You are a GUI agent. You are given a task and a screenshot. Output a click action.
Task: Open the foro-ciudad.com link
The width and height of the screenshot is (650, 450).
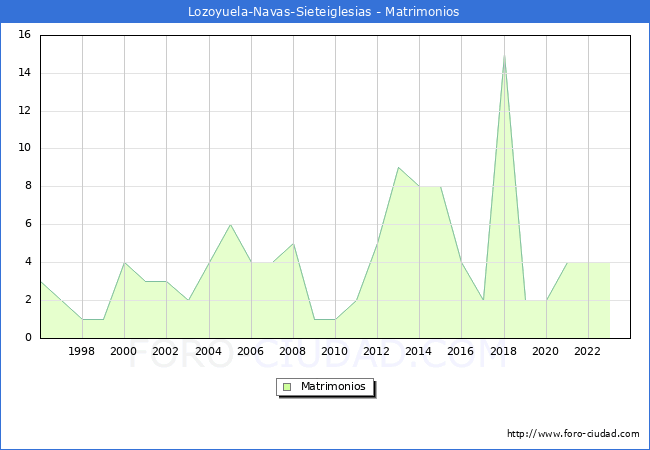pyautogui.click(x=573, y=434)
